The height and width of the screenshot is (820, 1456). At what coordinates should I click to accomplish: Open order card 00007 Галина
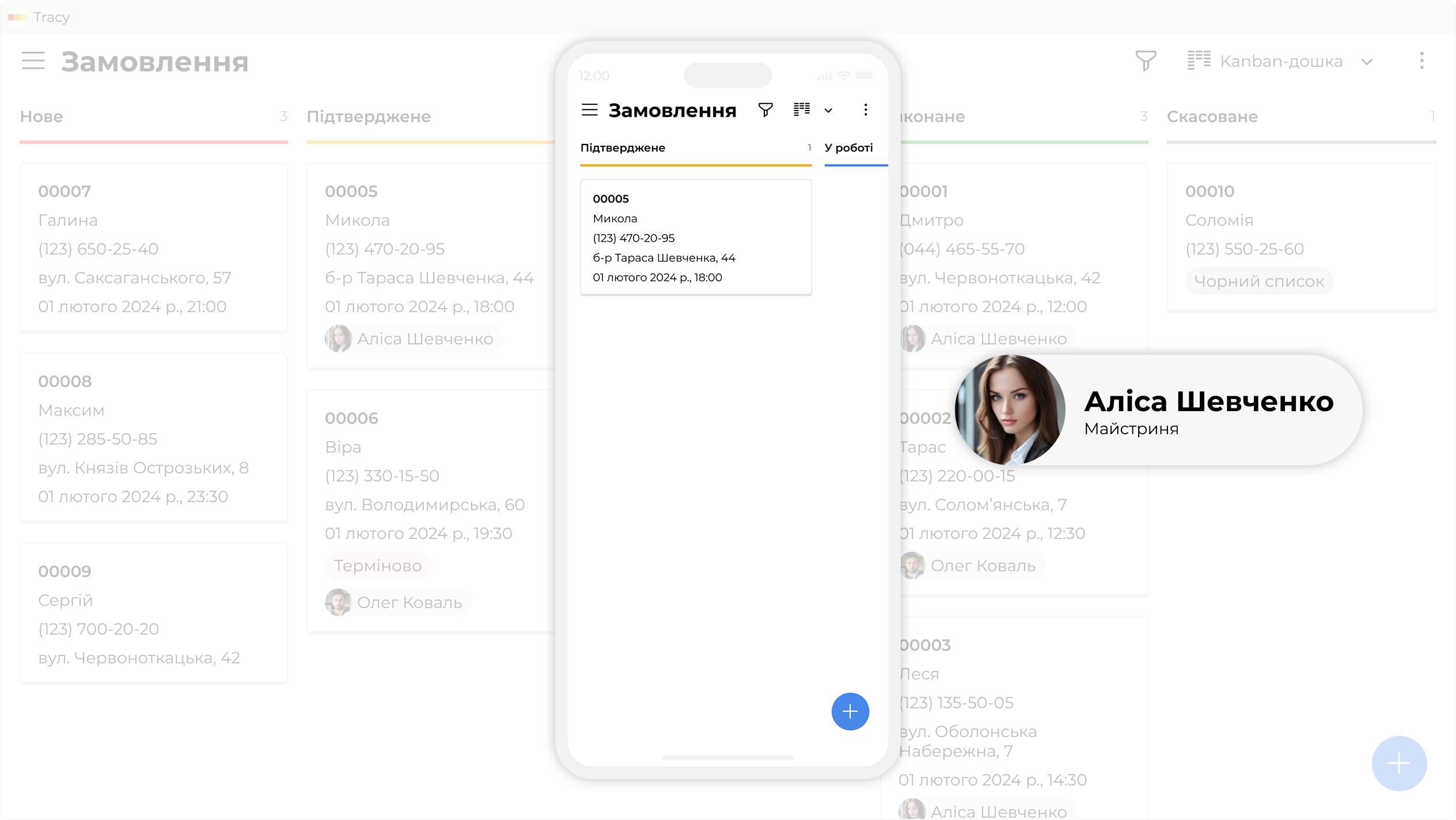point(153,248)
